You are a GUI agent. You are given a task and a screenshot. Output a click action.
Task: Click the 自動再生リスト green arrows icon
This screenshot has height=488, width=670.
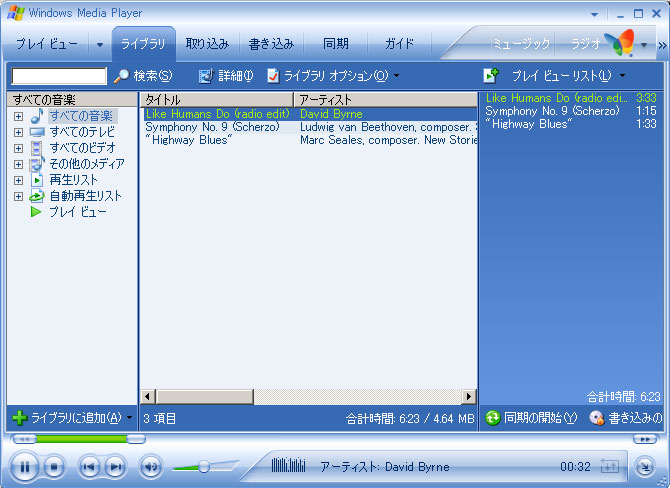pos(37,196)
